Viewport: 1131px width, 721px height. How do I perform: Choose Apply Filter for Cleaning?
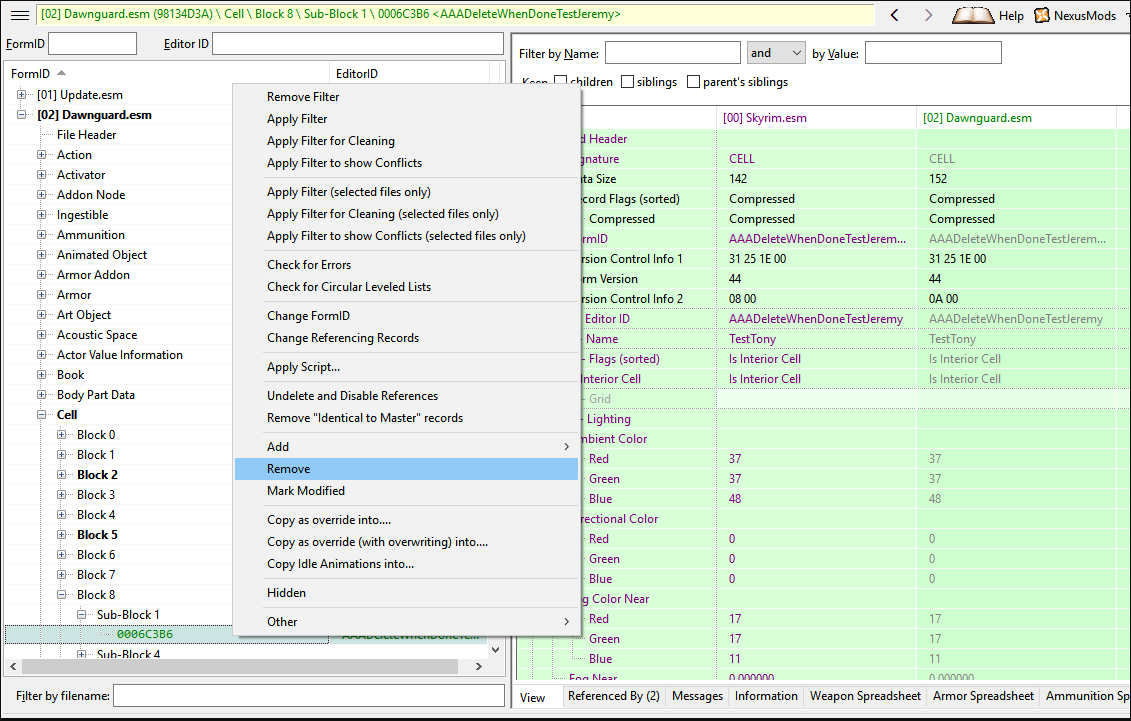pos(407,141)
